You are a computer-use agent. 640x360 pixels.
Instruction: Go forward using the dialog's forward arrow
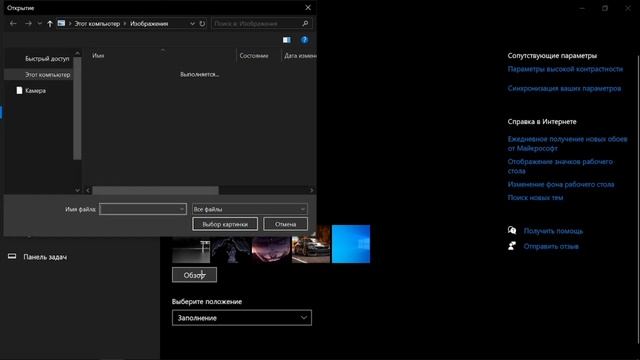(28, 24)
